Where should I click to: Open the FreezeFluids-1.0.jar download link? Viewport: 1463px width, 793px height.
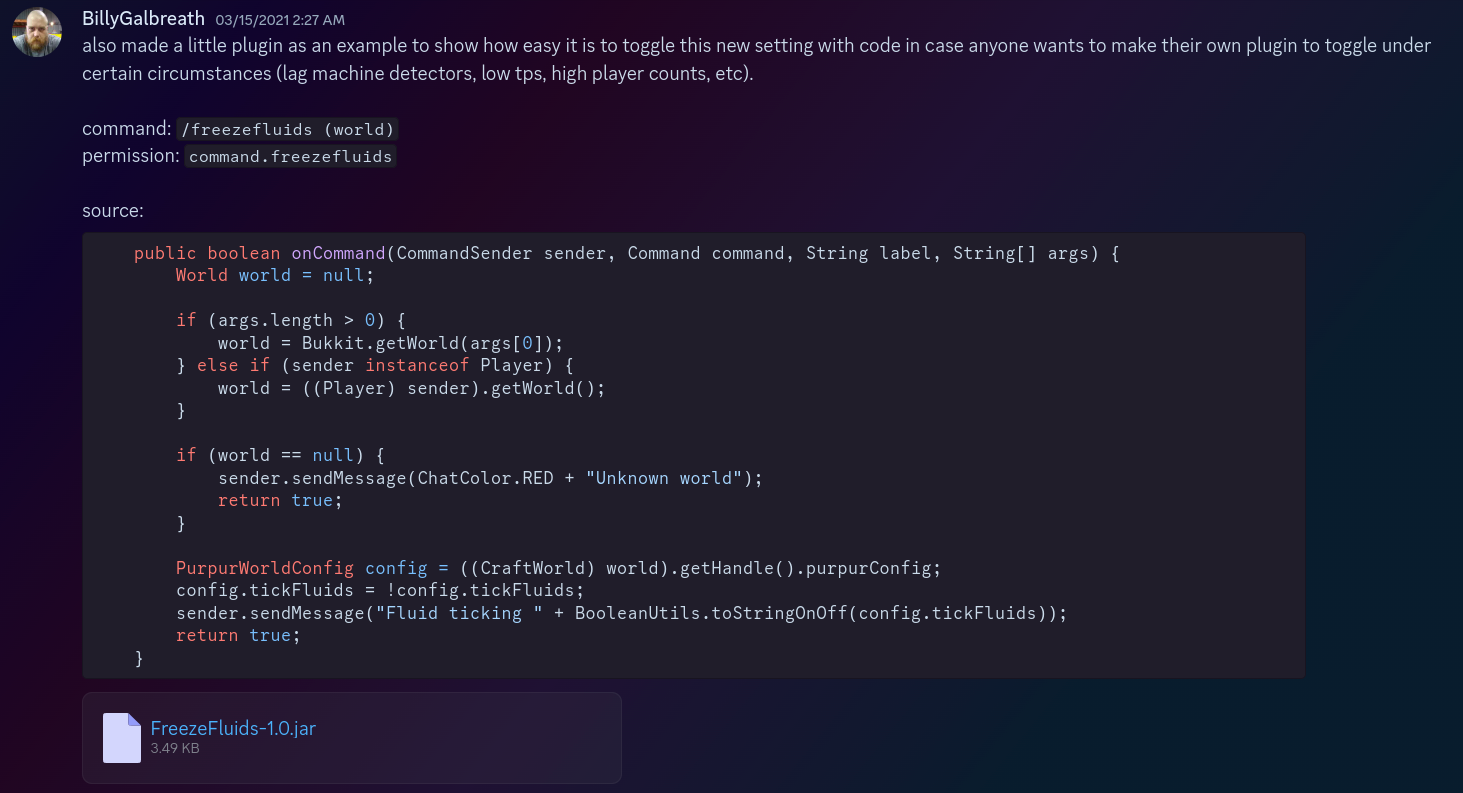point(233,728)
